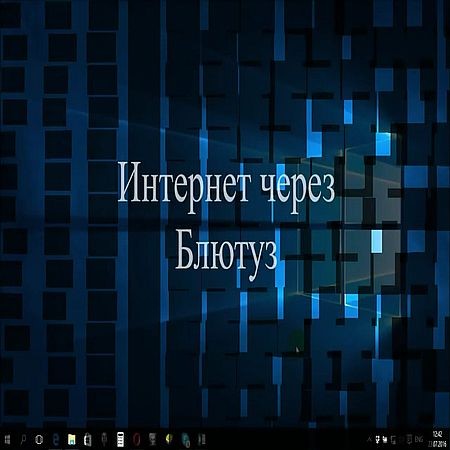Open File Explorer folder icon
Viewport: 450px width, 450px height.
[72, 440]
